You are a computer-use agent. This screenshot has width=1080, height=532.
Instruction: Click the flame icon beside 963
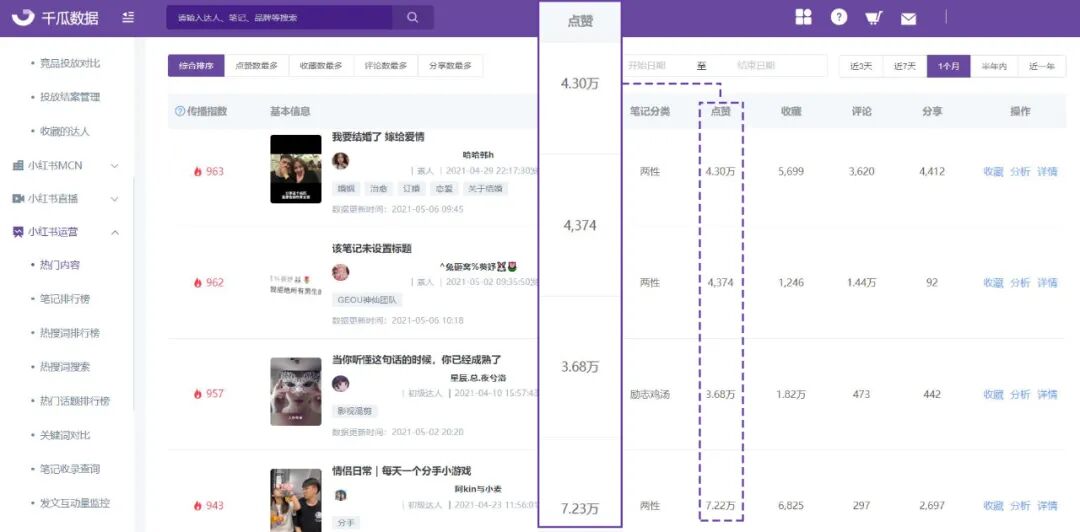click(x=198, y=172)
